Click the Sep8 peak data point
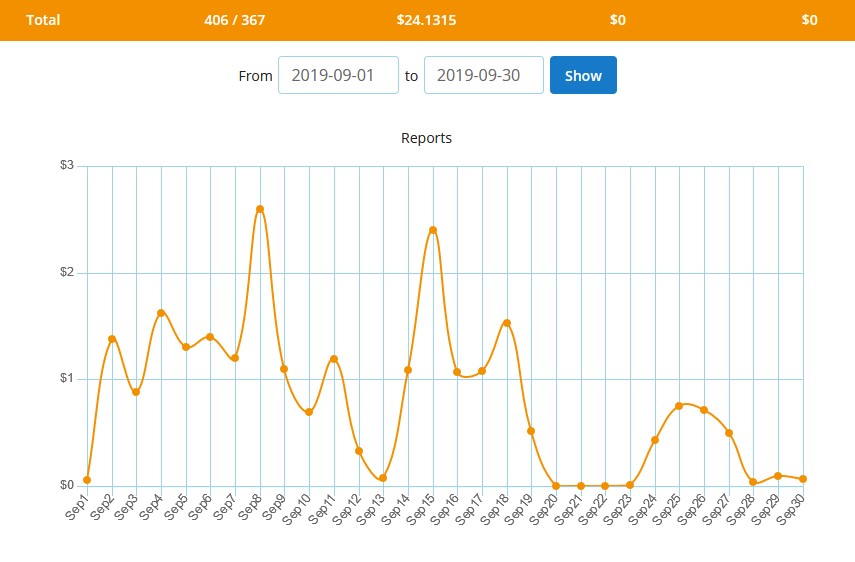 [x=260, y=209]
